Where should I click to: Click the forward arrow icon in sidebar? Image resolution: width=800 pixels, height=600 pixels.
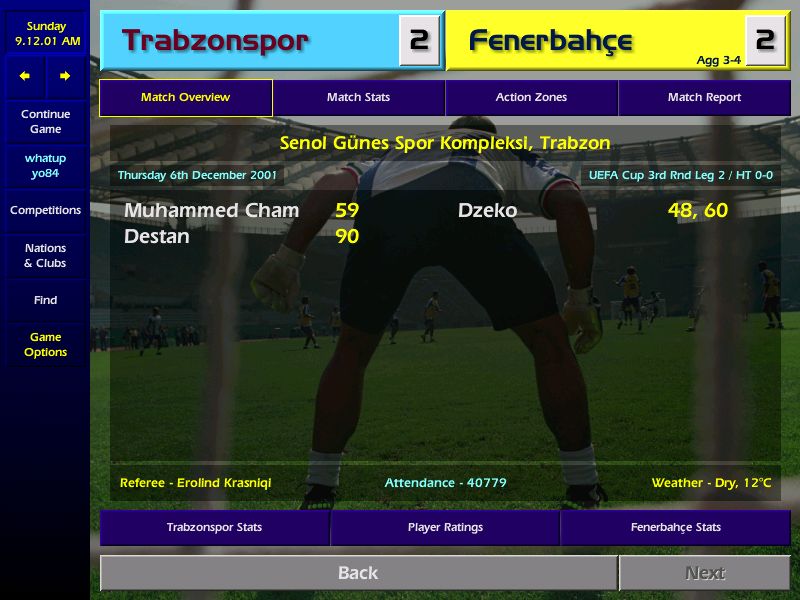[x=65, y=76]
